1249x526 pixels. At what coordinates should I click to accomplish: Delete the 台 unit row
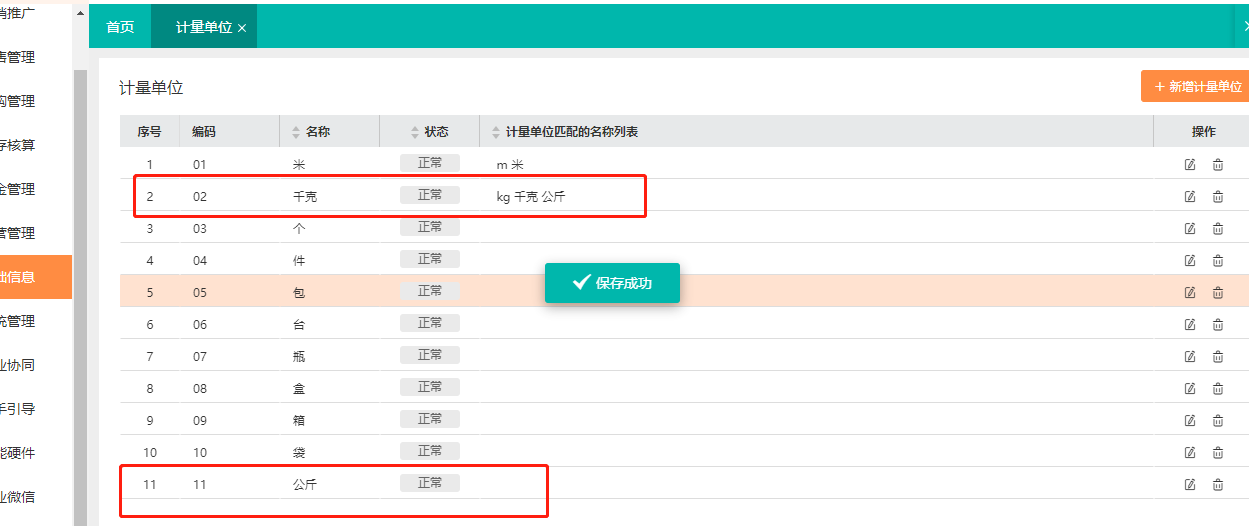click(x=1218, y=325)
